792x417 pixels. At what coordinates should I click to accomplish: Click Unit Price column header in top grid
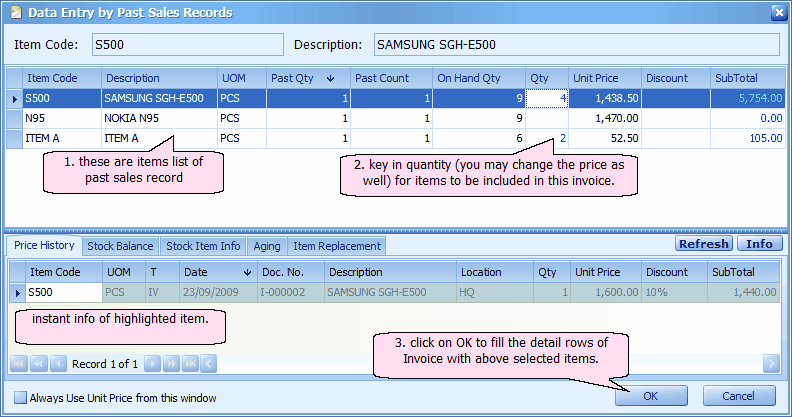(605, 78)
